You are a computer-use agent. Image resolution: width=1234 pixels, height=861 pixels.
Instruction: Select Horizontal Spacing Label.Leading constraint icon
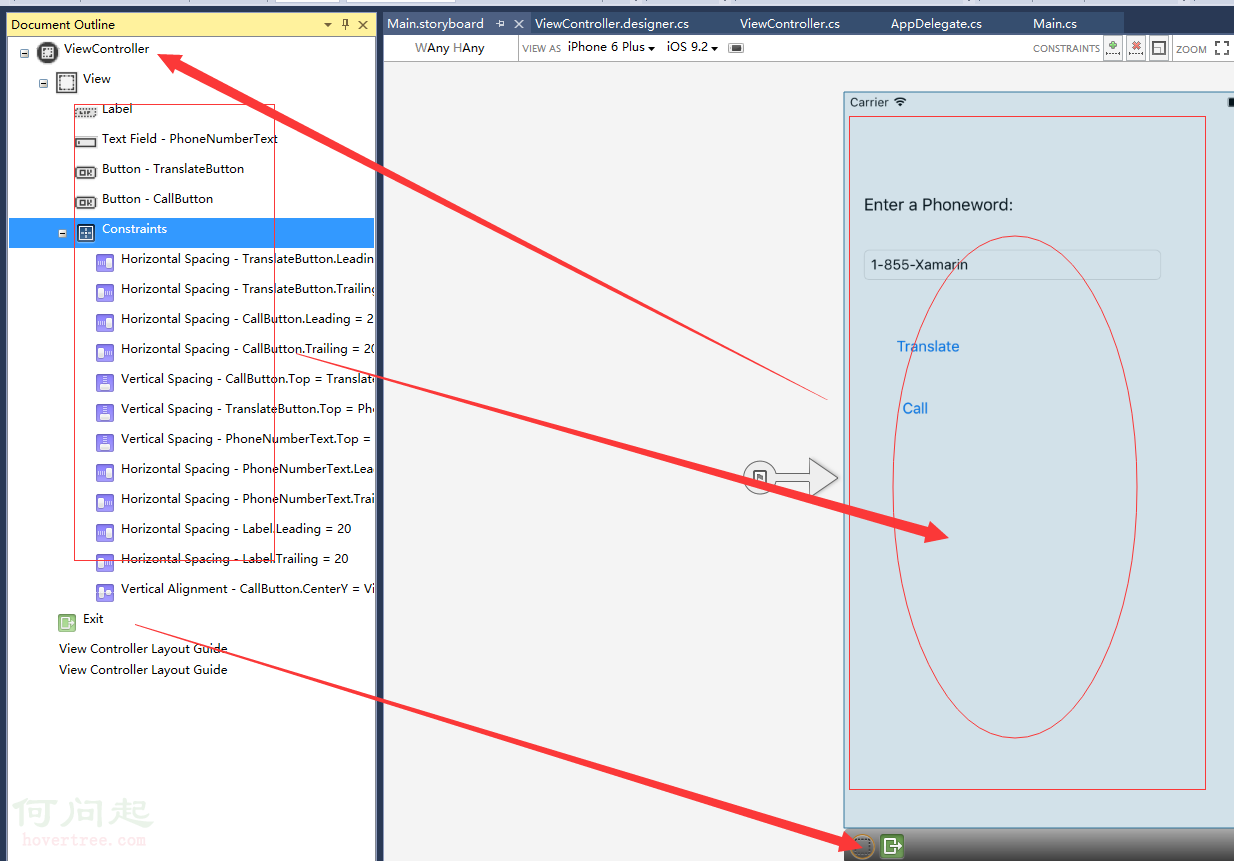click(105, 532)
